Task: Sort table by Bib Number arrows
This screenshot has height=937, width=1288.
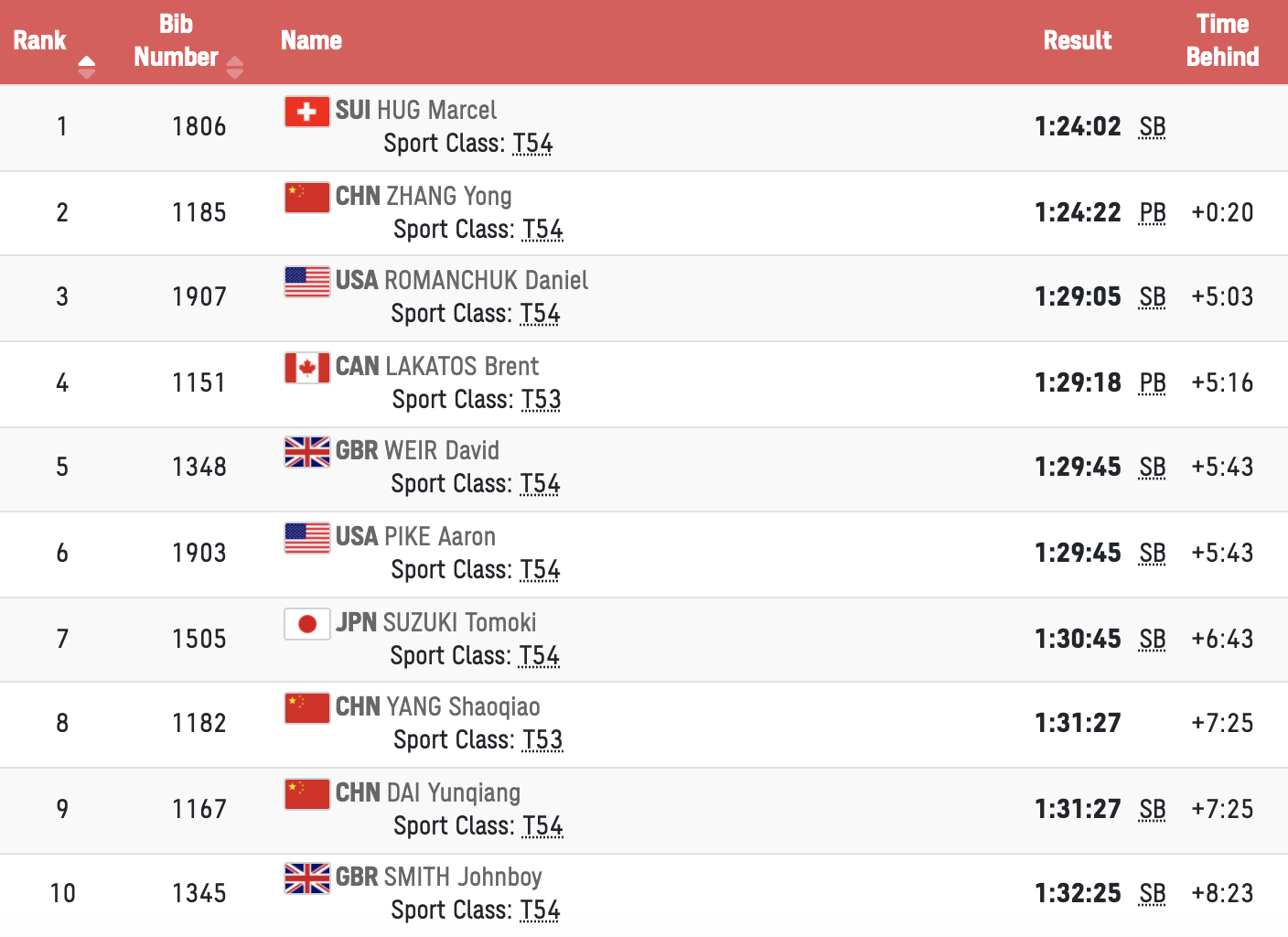Action: click(x=234, y=67)
